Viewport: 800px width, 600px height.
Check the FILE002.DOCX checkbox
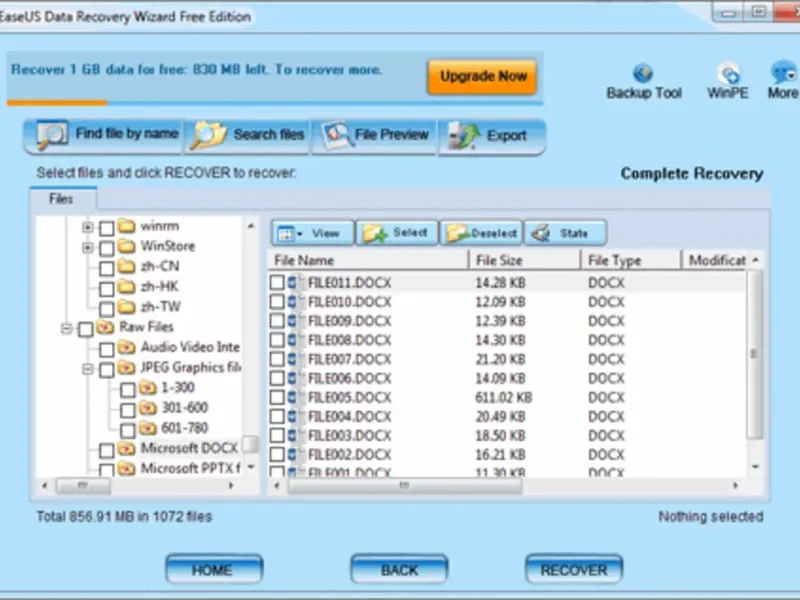click(x=277, y=455)
